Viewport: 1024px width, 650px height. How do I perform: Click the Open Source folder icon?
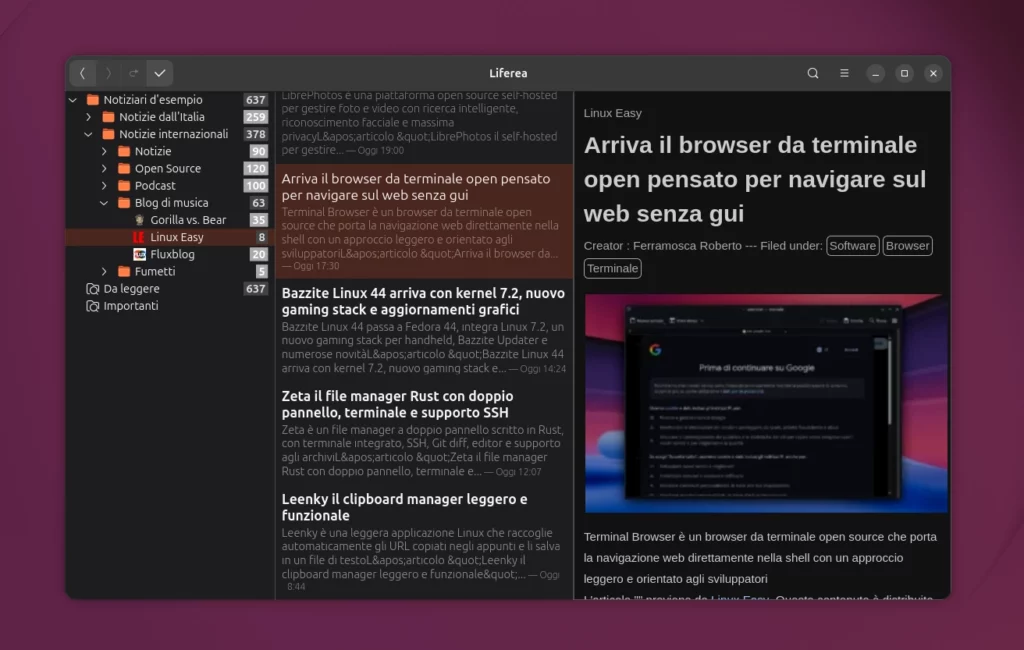[124, 169]
